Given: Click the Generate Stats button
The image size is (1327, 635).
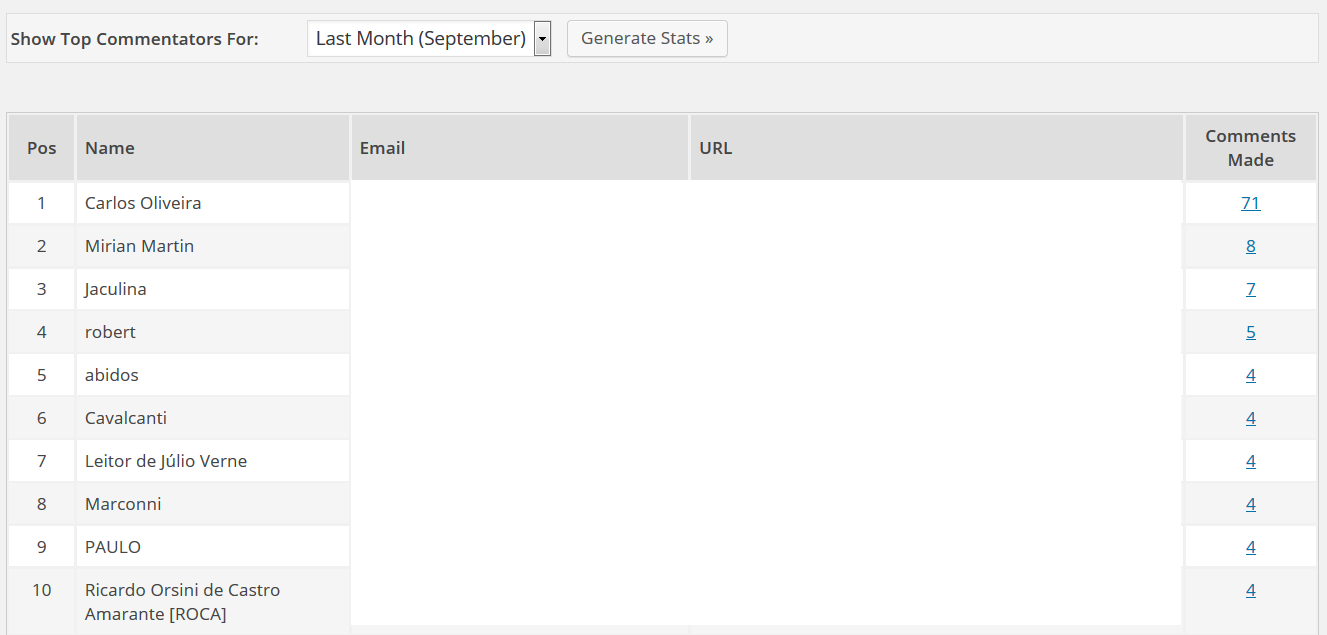Looking at the screenshot, I should [647, 39].
